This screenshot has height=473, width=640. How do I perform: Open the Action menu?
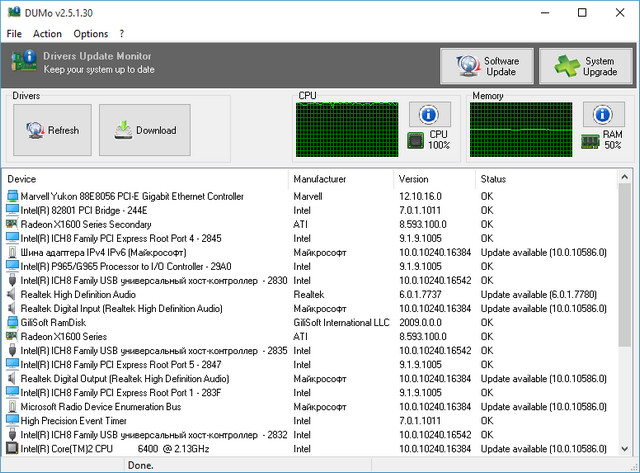(47, 33)
